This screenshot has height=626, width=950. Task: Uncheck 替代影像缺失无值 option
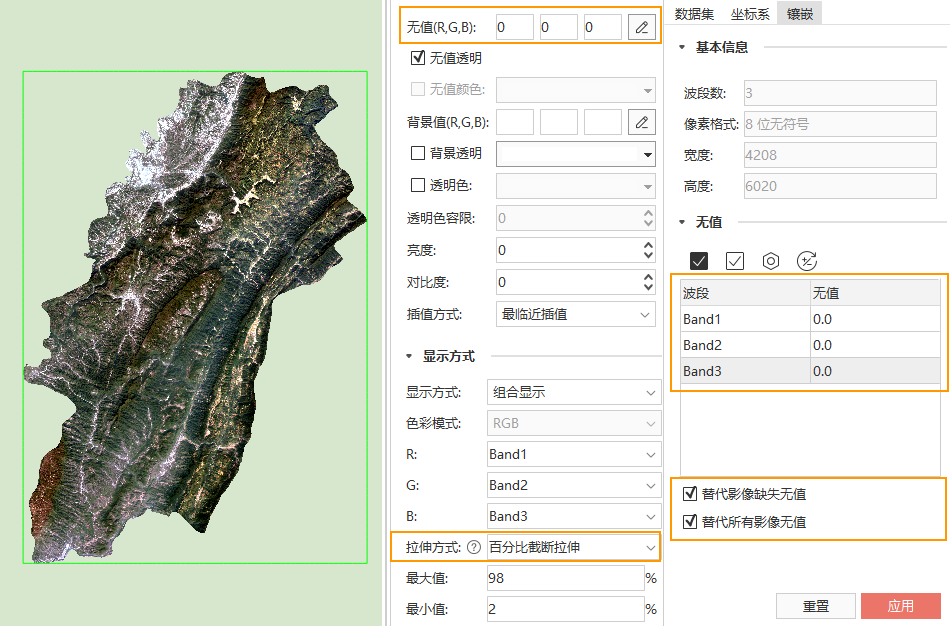pos(689,494)
